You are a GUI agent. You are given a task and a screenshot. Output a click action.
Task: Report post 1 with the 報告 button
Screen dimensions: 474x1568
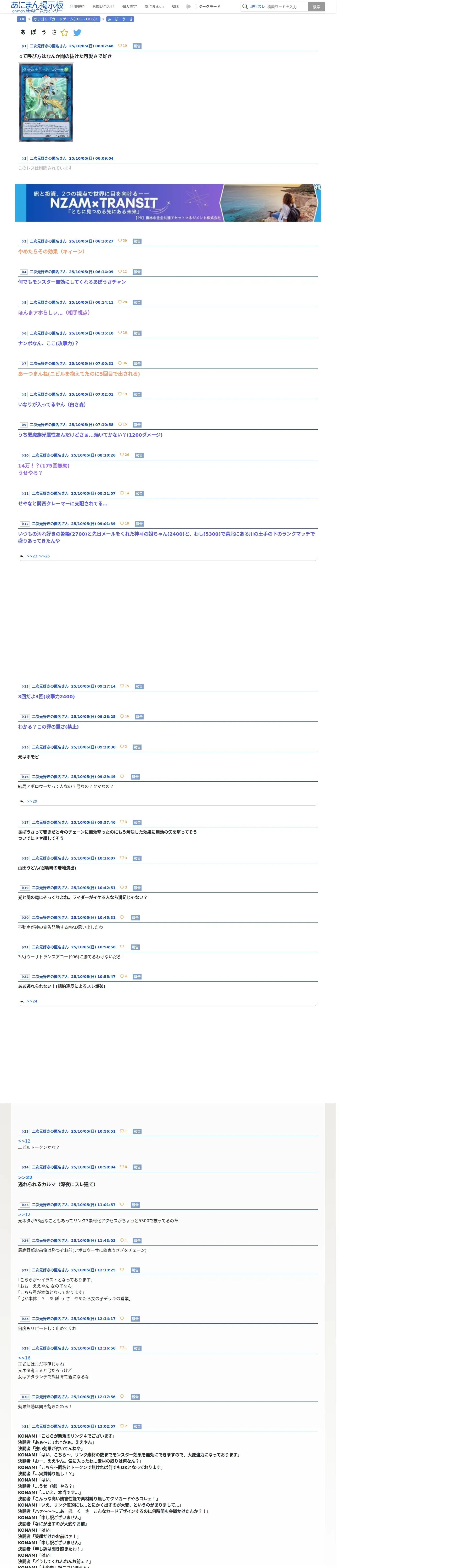[137, 46]
